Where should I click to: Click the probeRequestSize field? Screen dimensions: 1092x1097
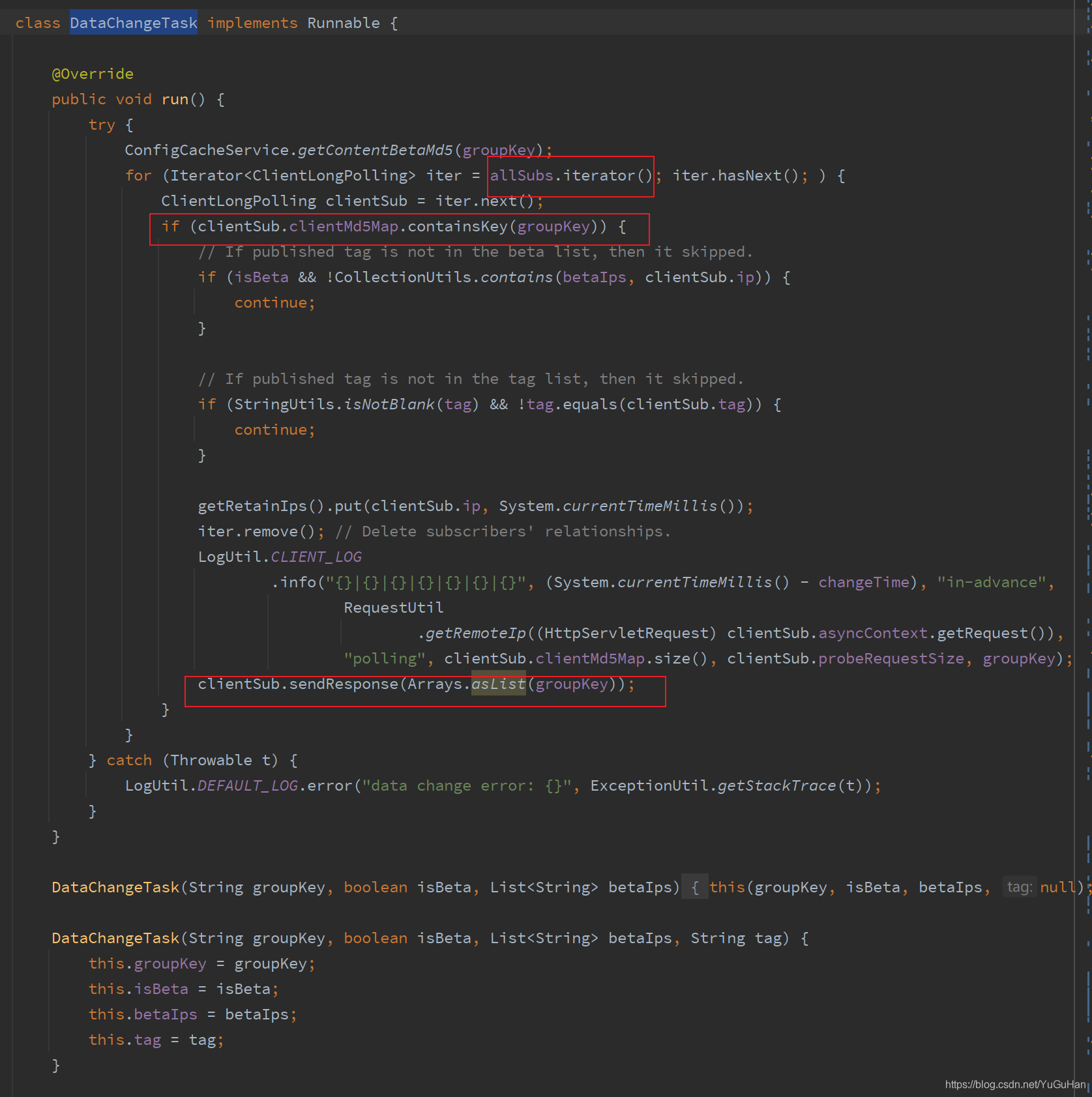891,658
